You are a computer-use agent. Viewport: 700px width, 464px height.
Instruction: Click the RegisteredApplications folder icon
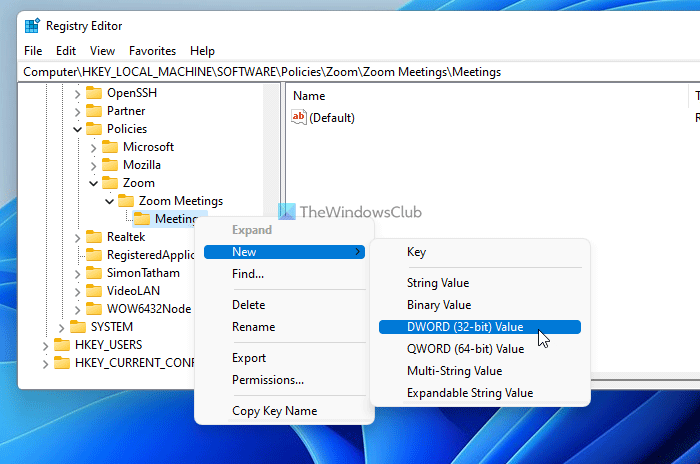pyautogui.click(x=94, y=255)
